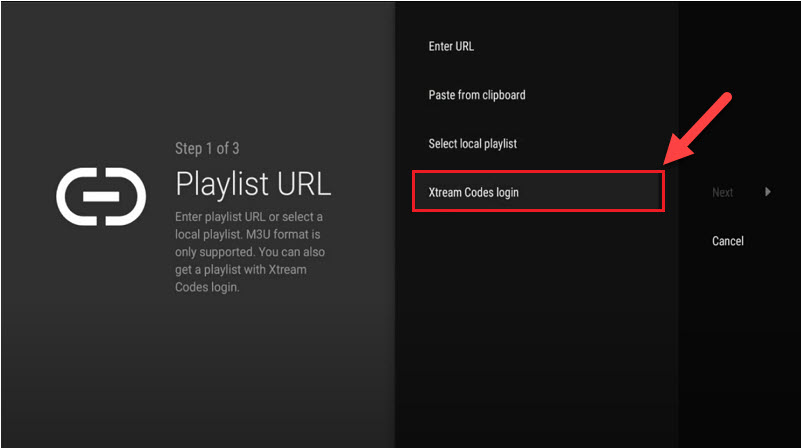Click the center bar of the link icon

click(x=101, y=195)
